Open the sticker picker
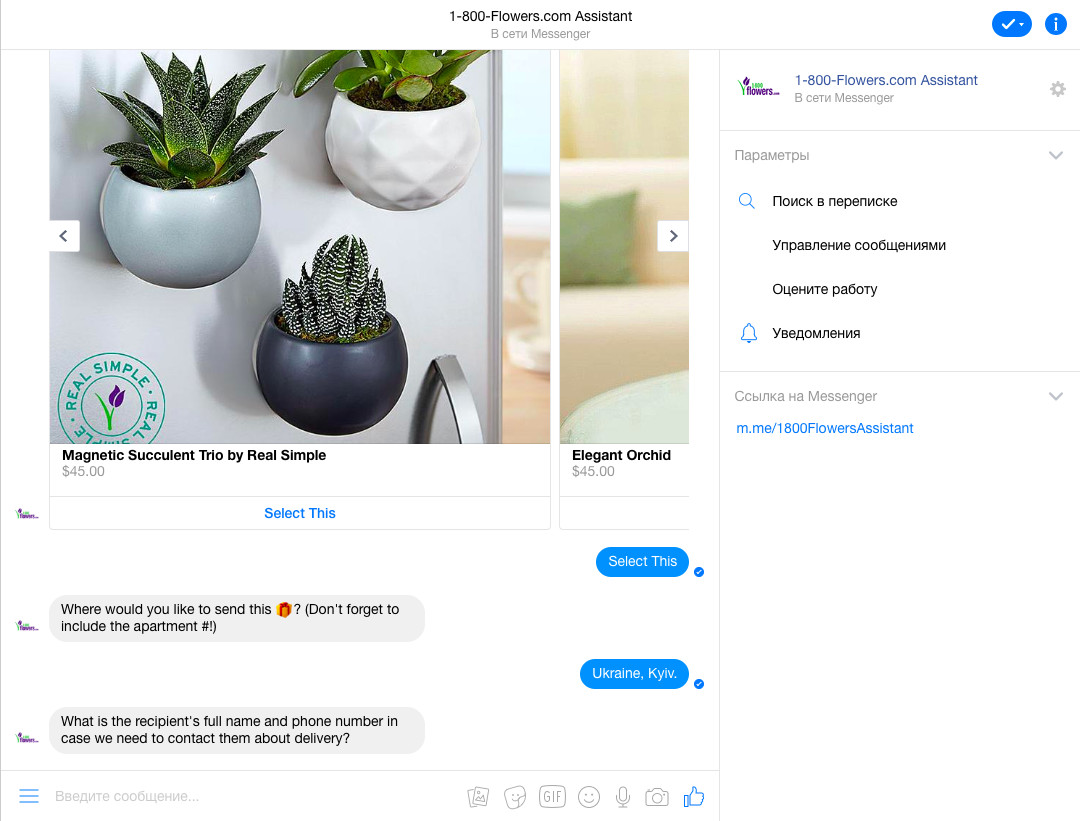1080x821 pixels. [515, 797]
